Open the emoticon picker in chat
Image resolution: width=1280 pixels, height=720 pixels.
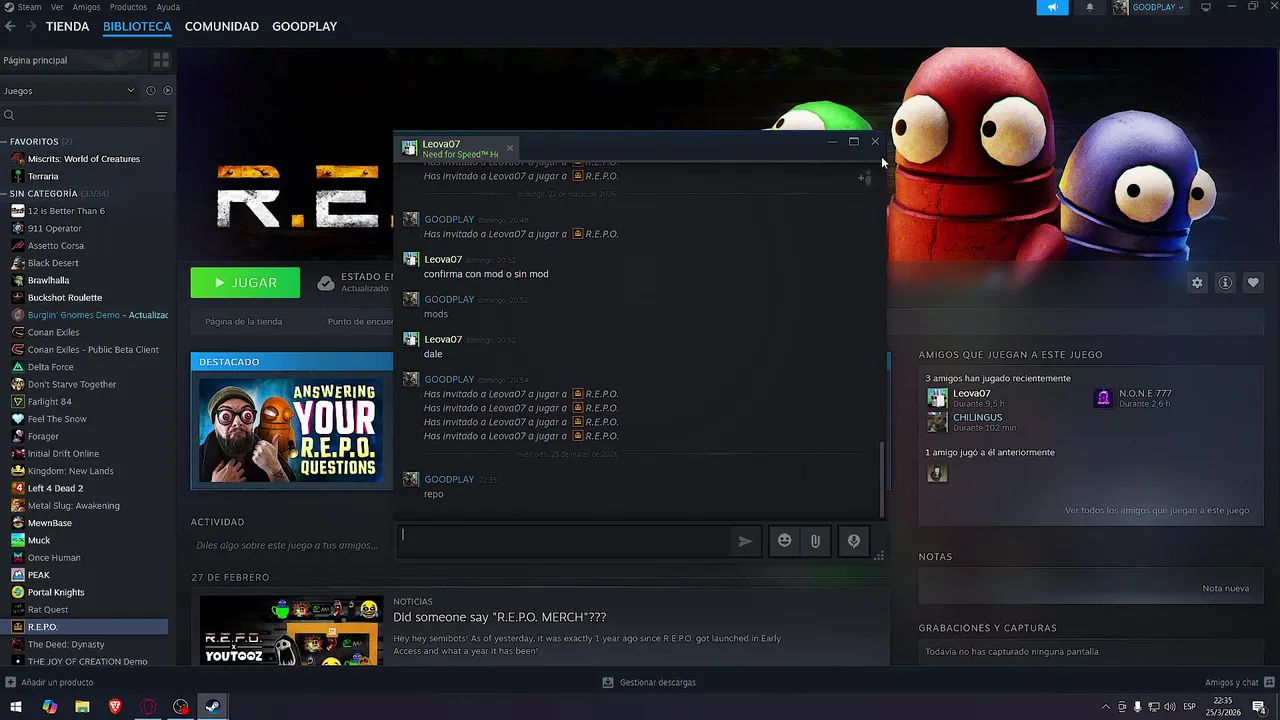[x=785, y=541]
